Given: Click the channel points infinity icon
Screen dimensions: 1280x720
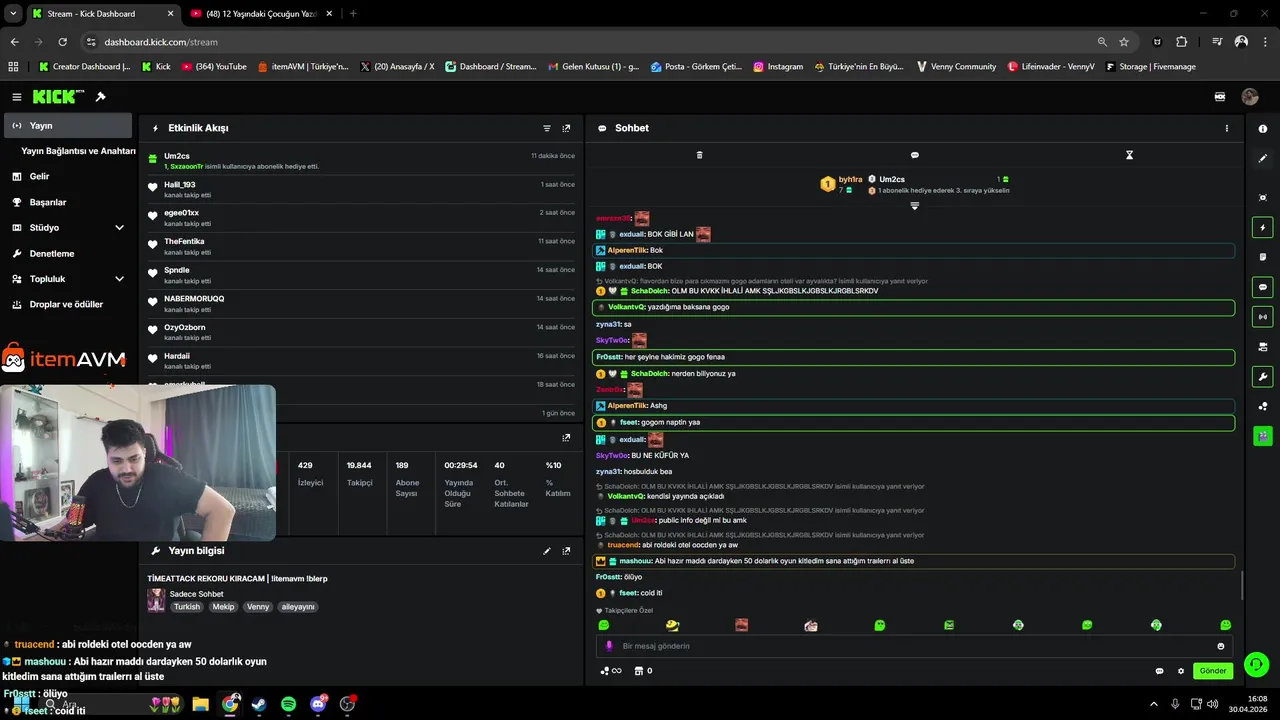Looking at the screenshot, I should [611, 671].
